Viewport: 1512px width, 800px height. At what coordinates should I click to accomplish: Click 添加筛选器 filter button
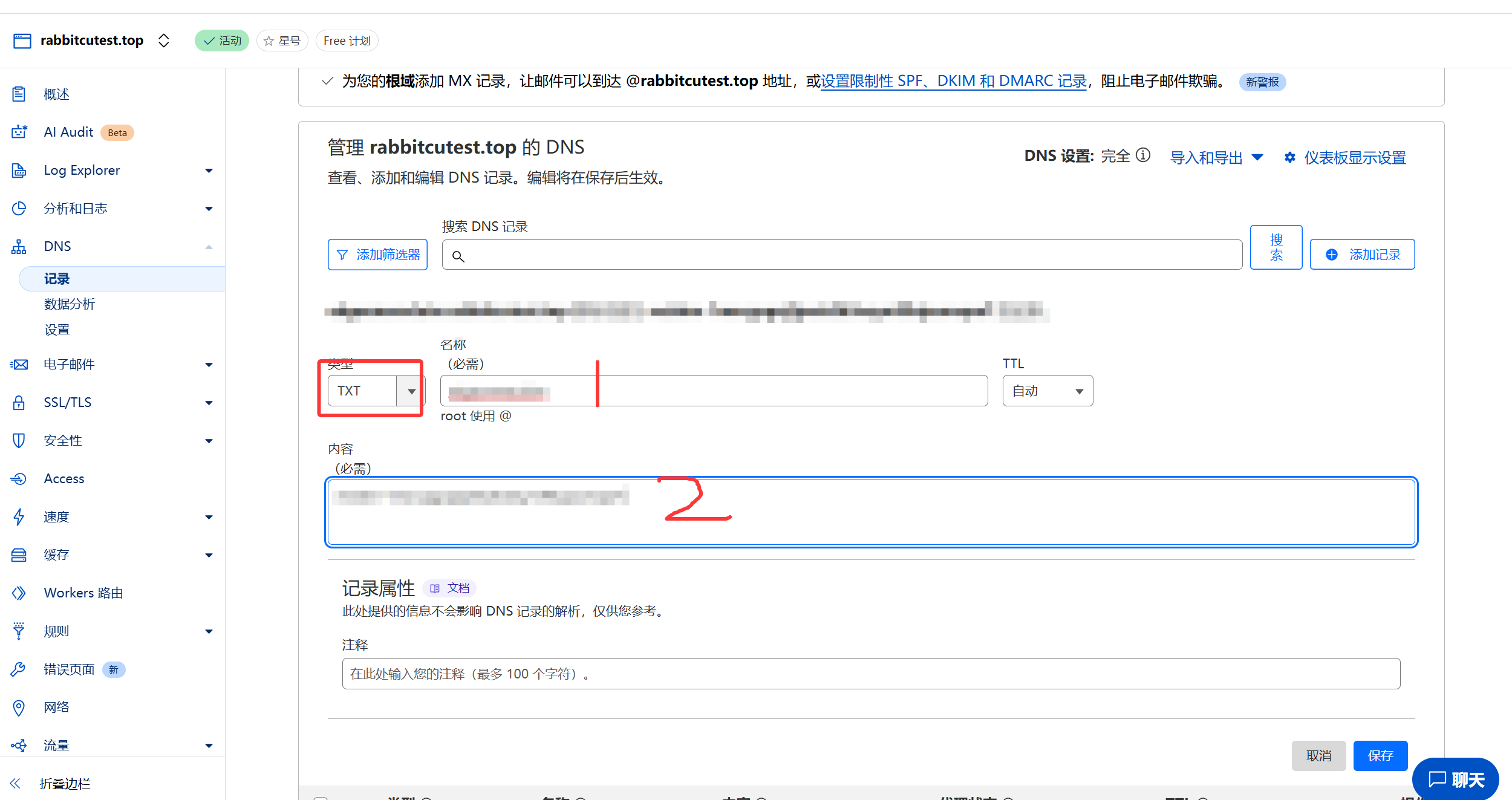pos(377,255)
